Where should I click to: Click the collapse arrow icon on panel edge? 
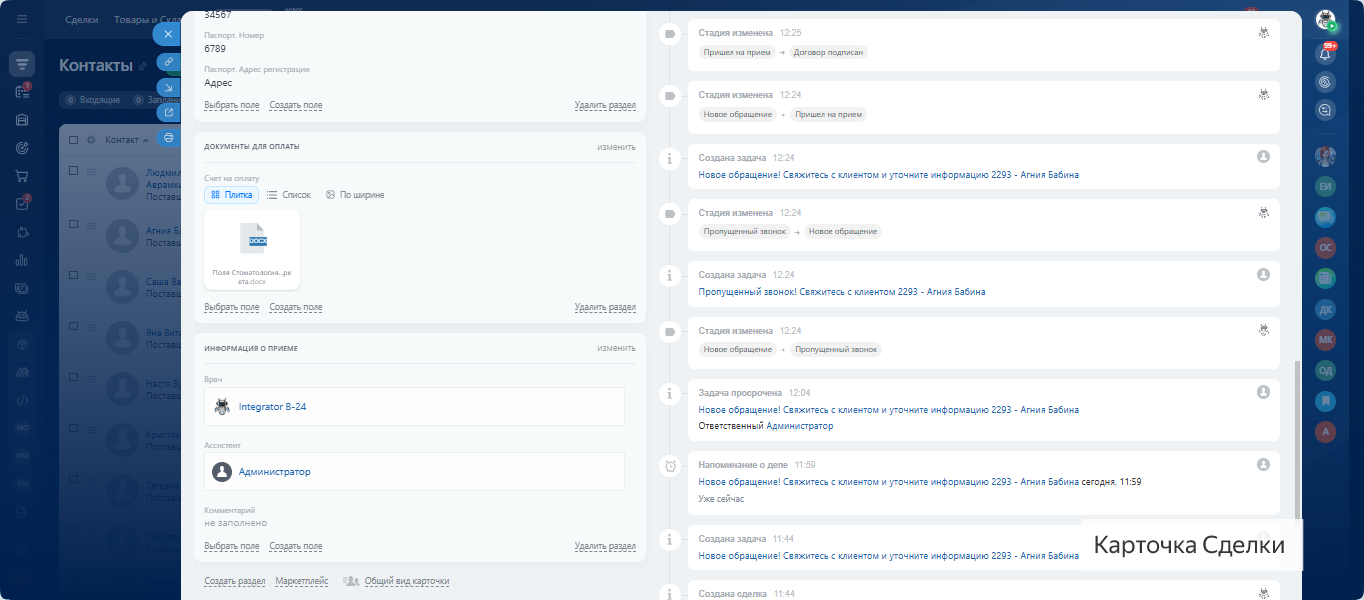point(168,88)
